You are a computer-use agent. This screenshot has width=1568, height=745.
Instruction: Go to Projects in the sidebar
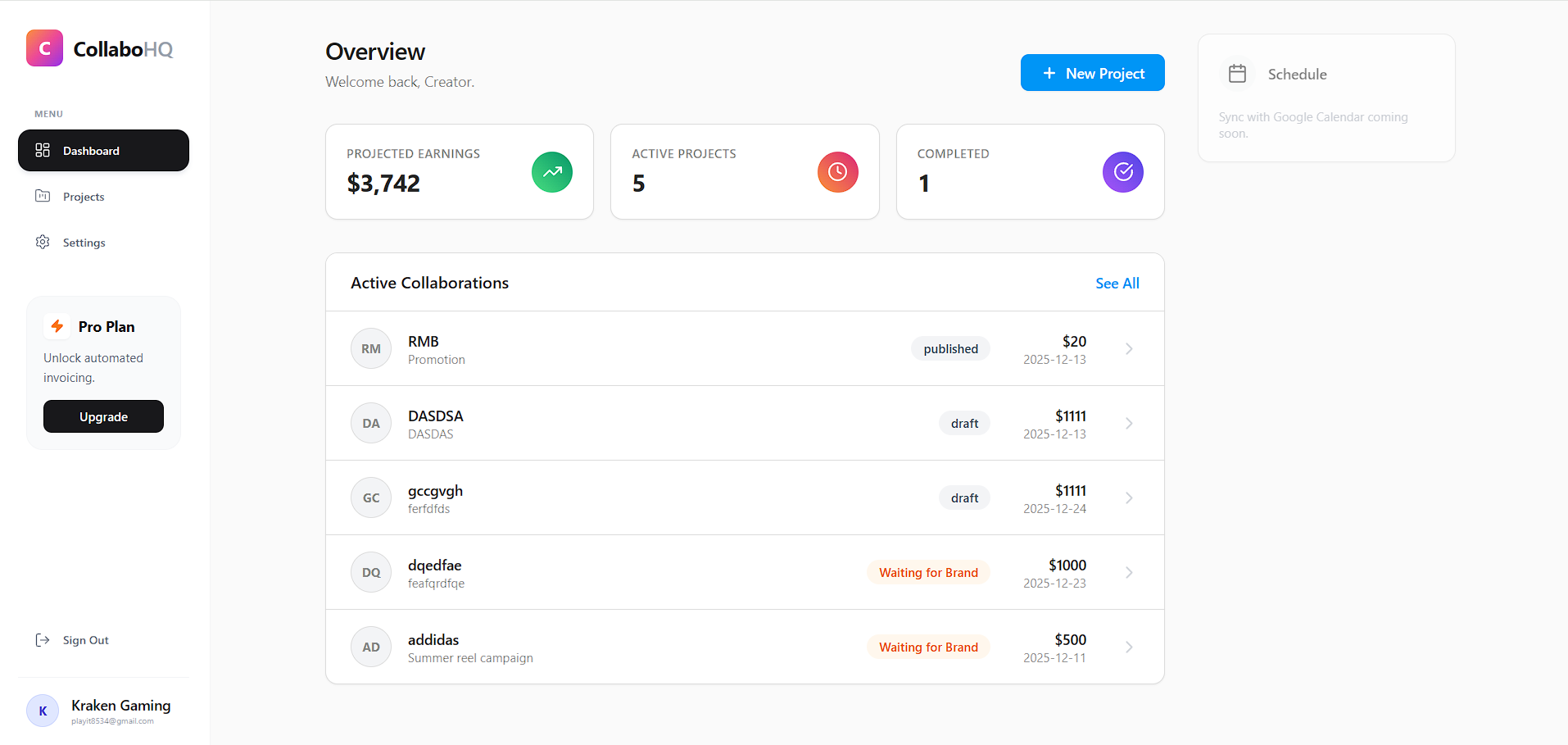click(84, 197)
